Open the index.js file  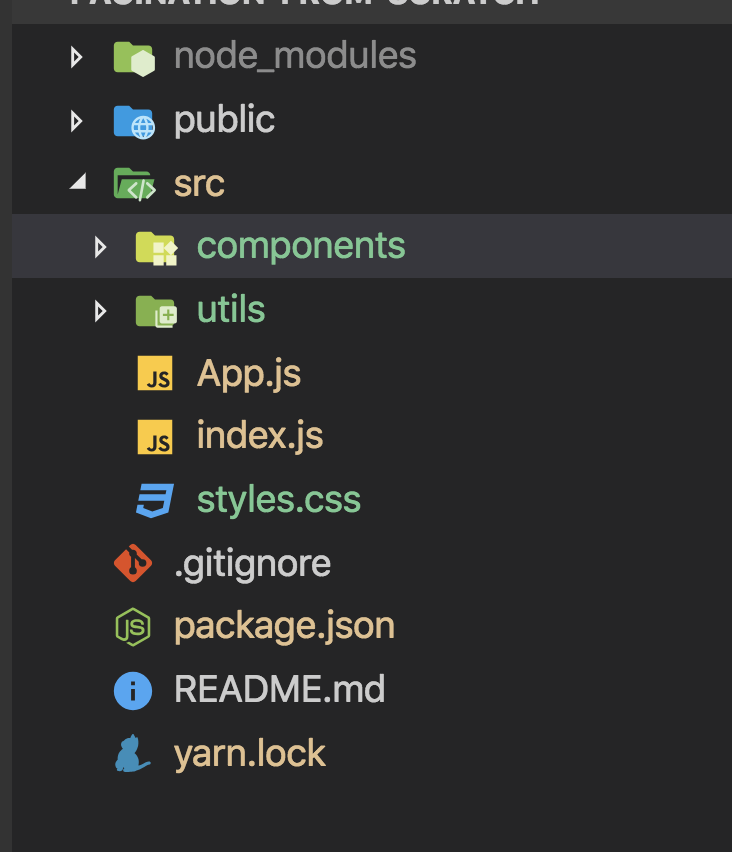(260, 436)
